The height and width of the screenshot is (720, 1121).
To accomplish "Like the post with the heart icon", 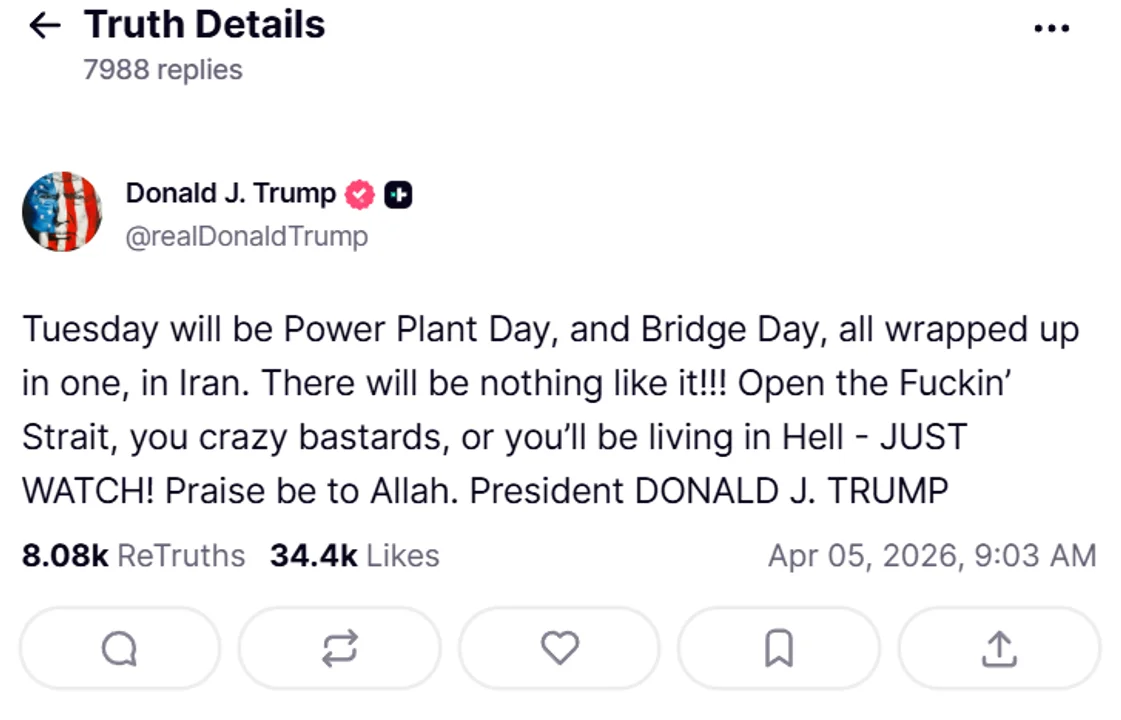I will point(559,649).
